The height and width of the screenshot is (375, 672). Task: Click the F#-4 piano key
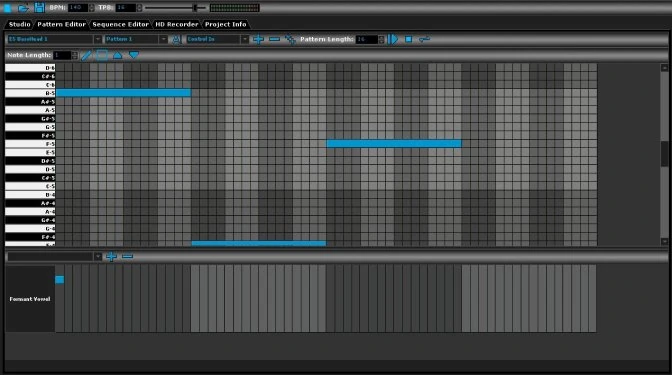tap(30, 237)
